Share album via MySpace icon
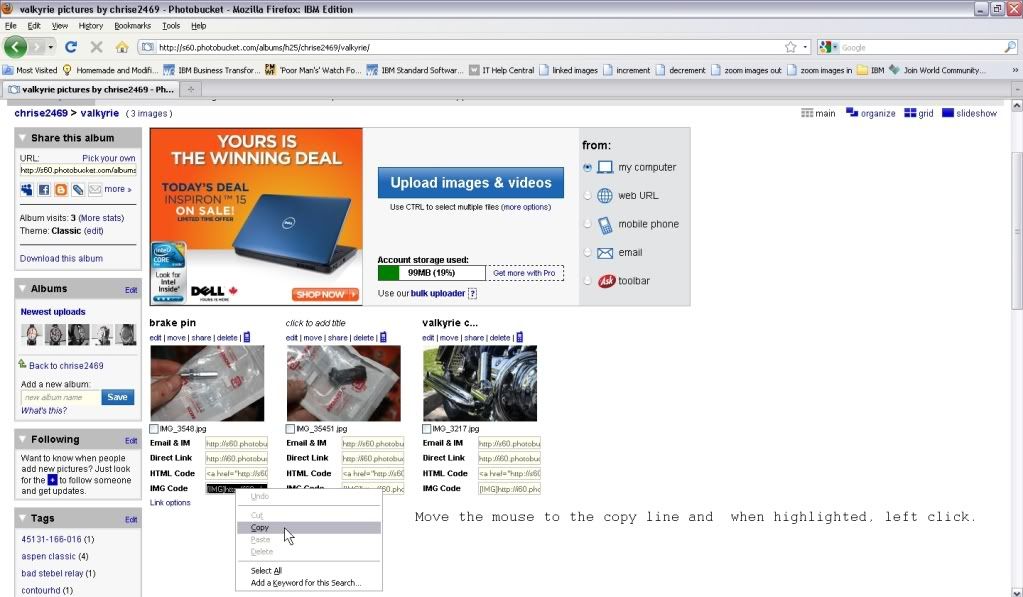The width and height of the screenshot is (1023, 597). pyautogui.click(x=26, y=189)
